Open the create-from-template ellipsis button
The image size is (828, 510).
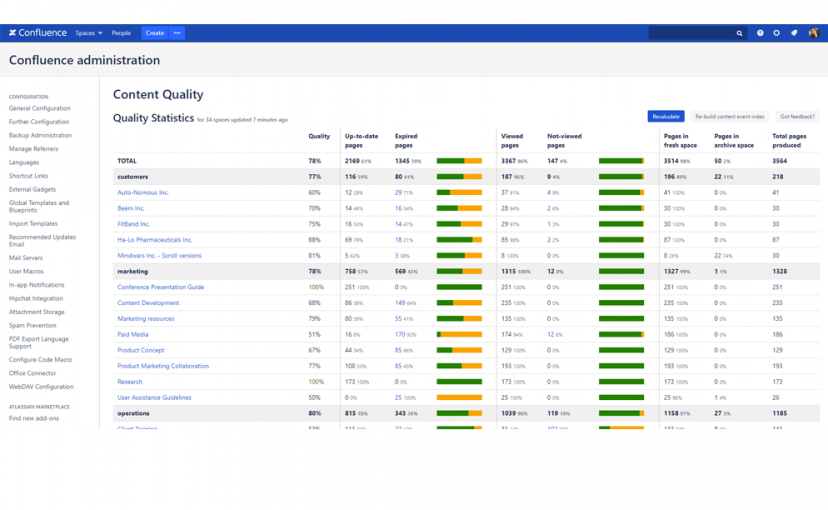point(177,33)
